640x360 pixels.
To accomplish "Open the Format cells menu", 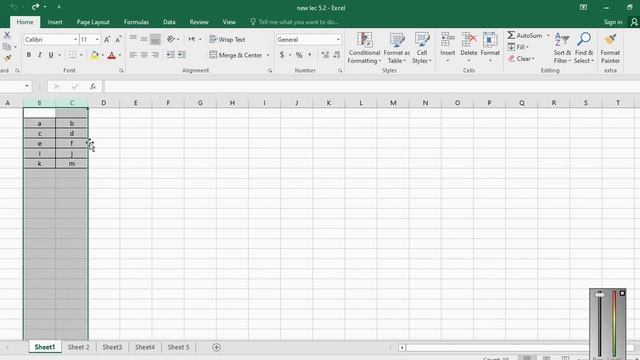I will click(x=490, y=47).
